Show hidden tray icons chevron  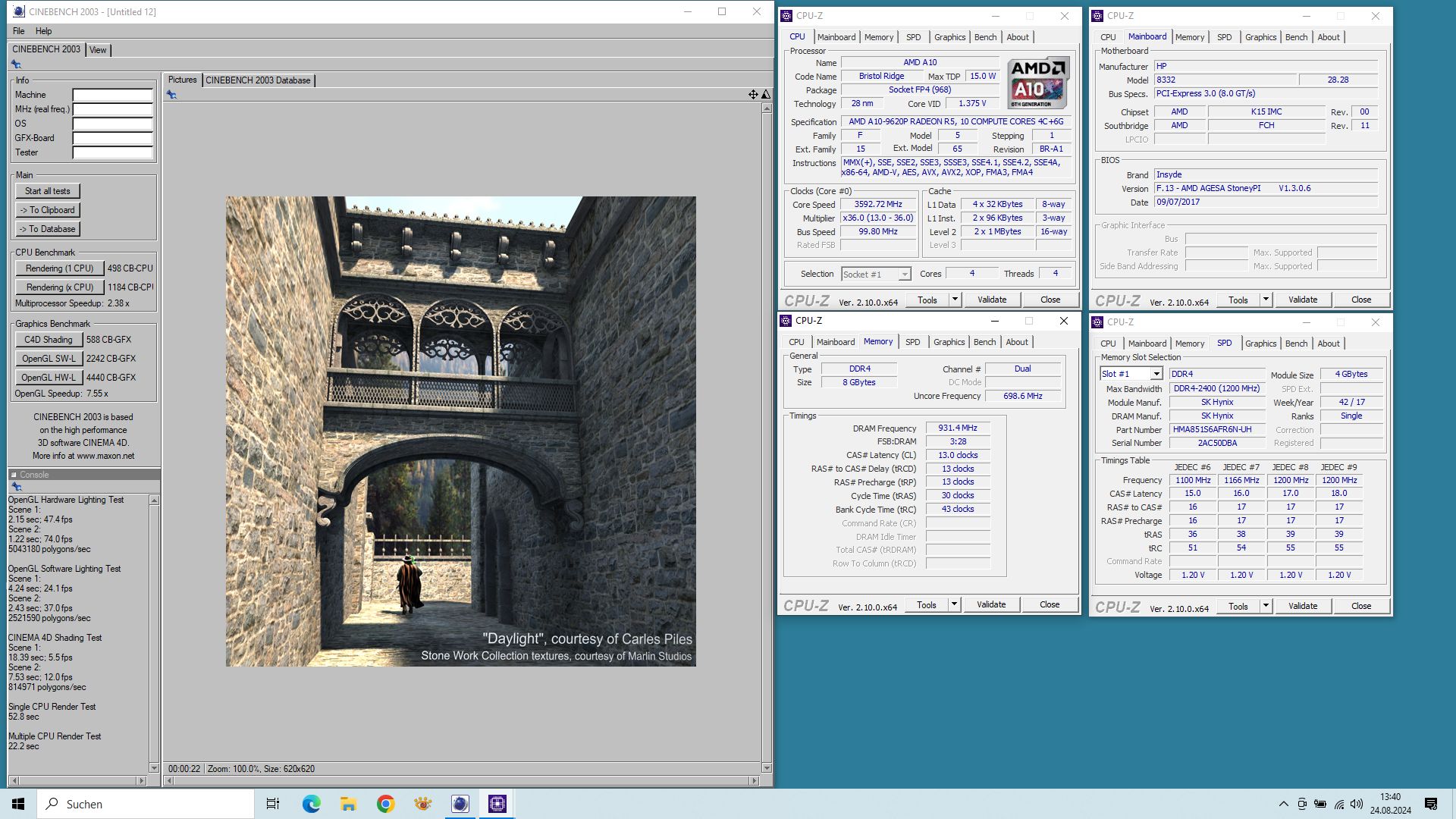(1283, 804)
